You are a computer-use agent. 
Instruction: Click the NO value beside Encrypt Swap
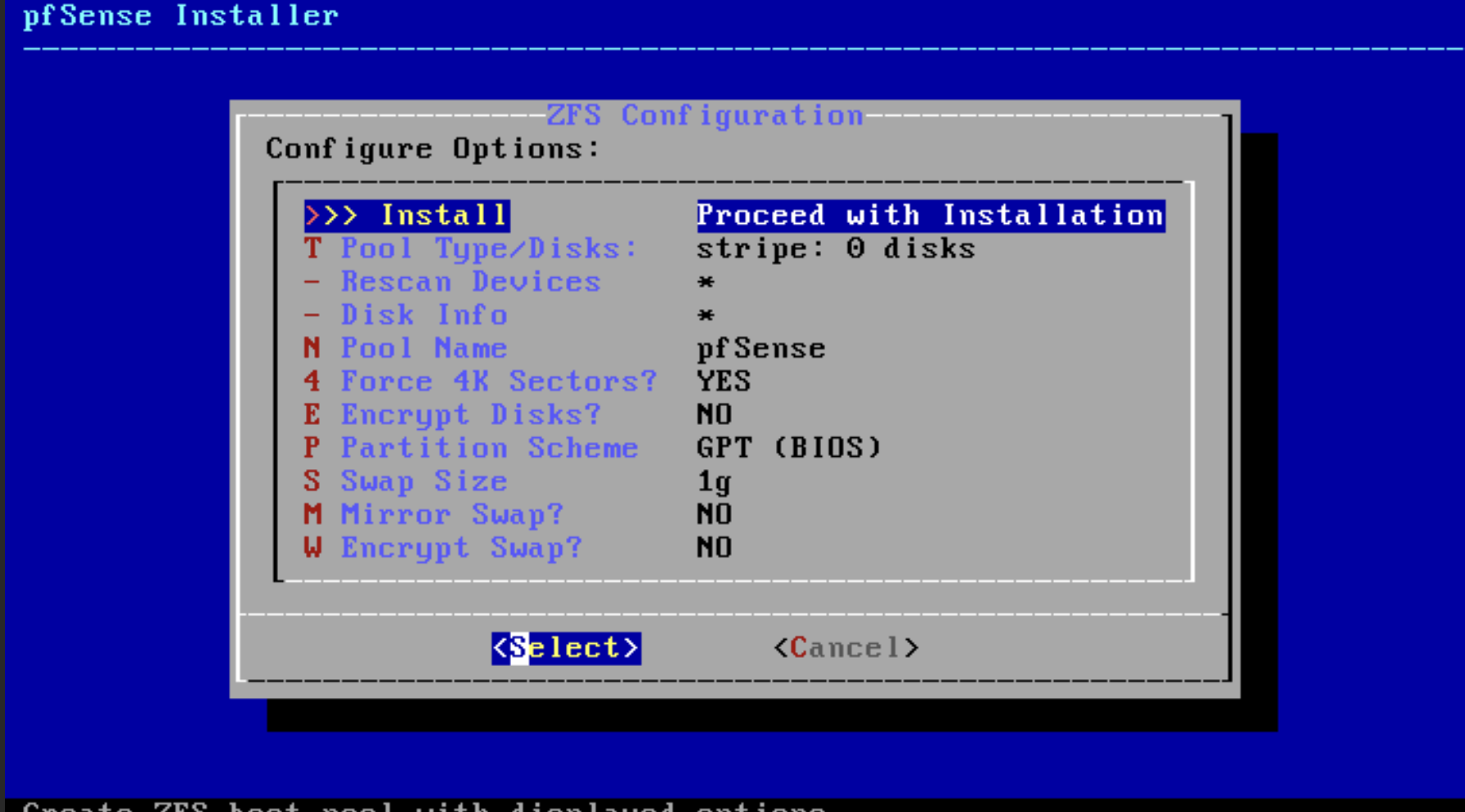click(x=714, y=548)
